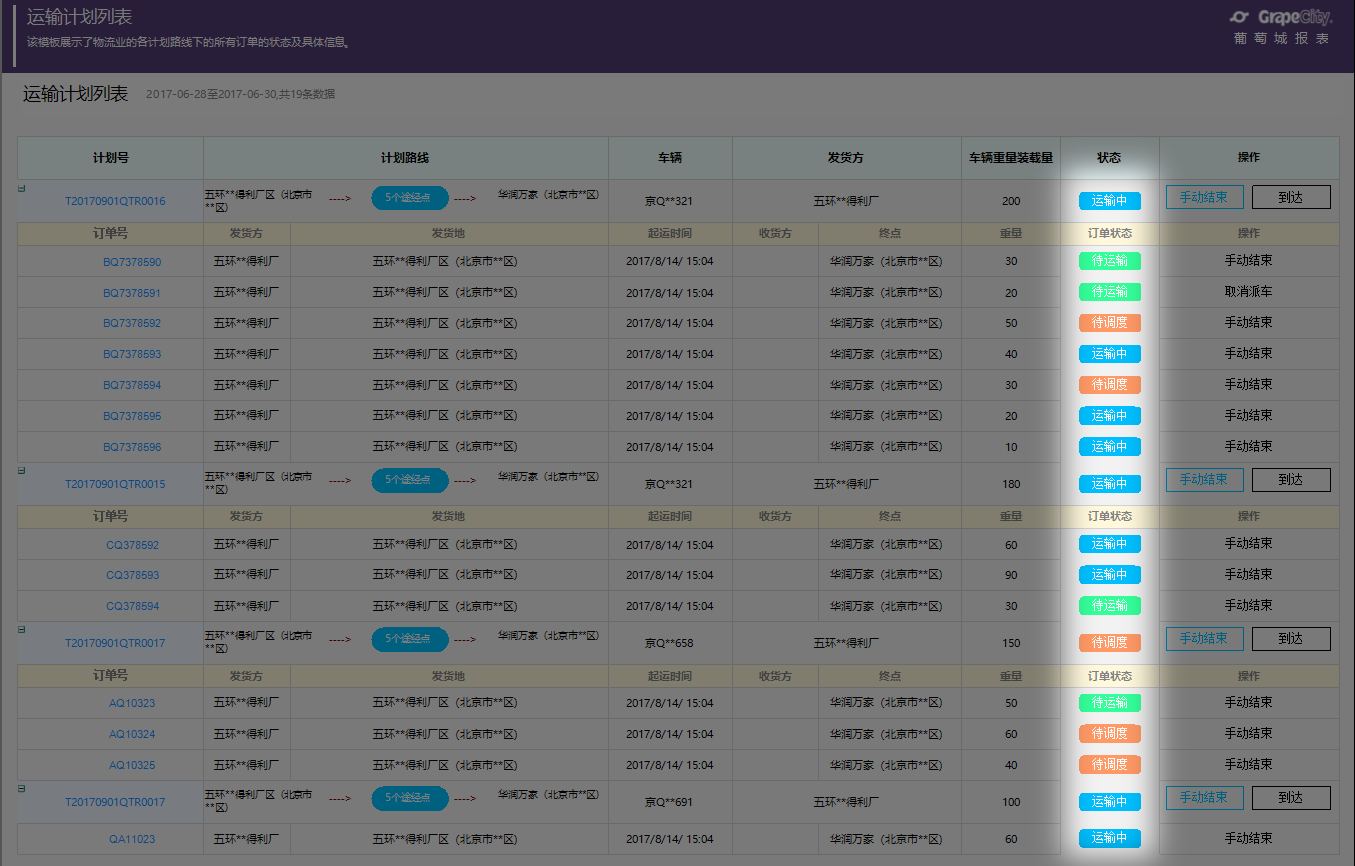Screen dimensions: 1355x866
Task: View order BQ7378593 details
Action: point(132,355)
